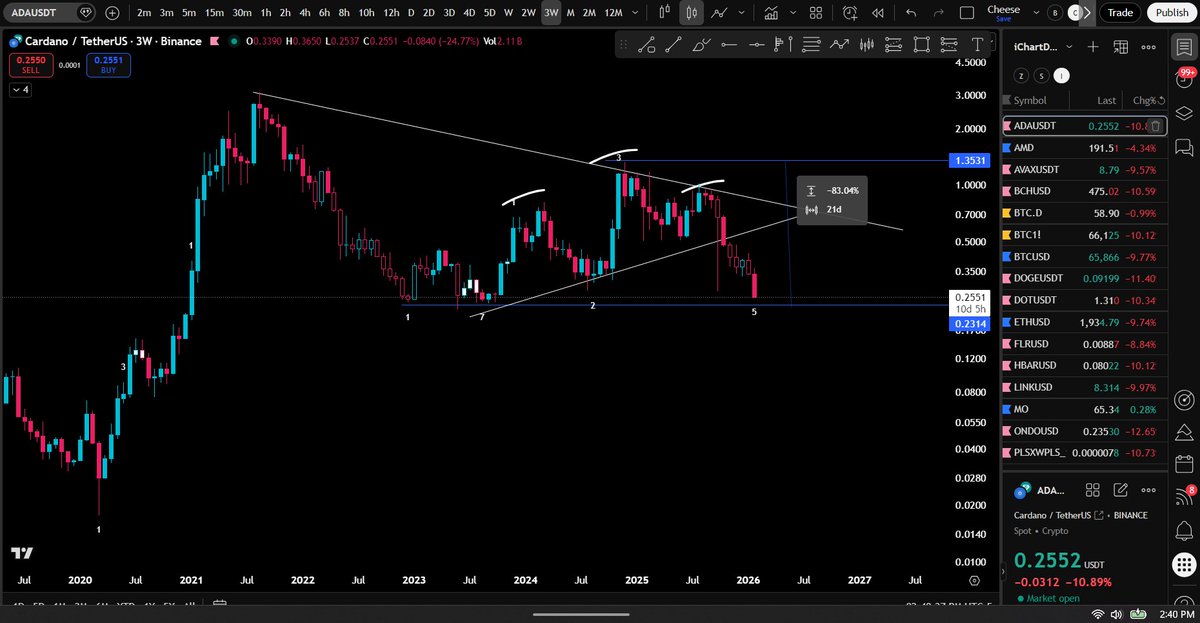Create an alert with the clock icon

[850, 13]
